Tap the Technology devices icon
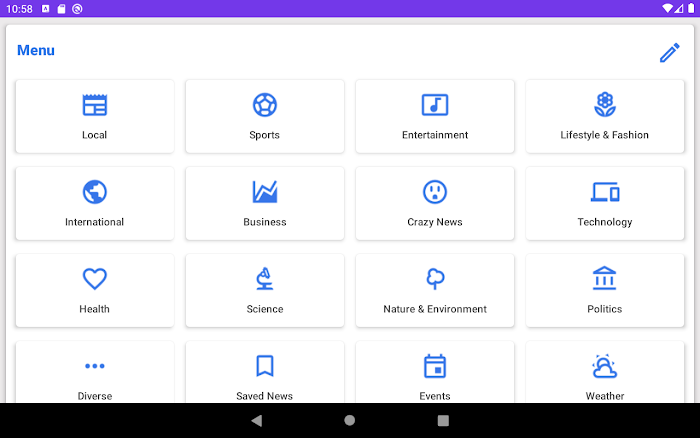Screen dimensions: 700x438 click(x=605, y=192)
